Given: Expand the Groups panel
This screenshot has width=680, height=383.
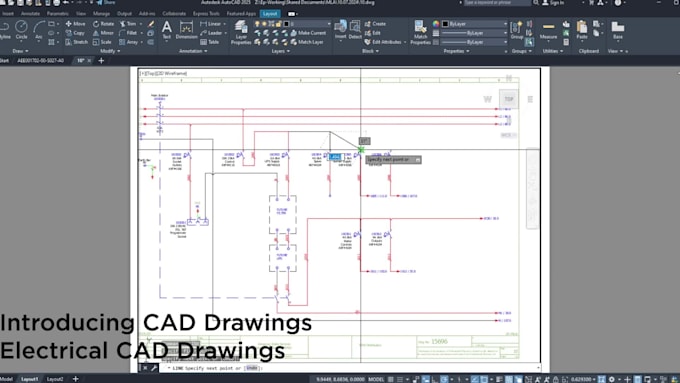Looking at the screenshot, I should coord(521,51).
